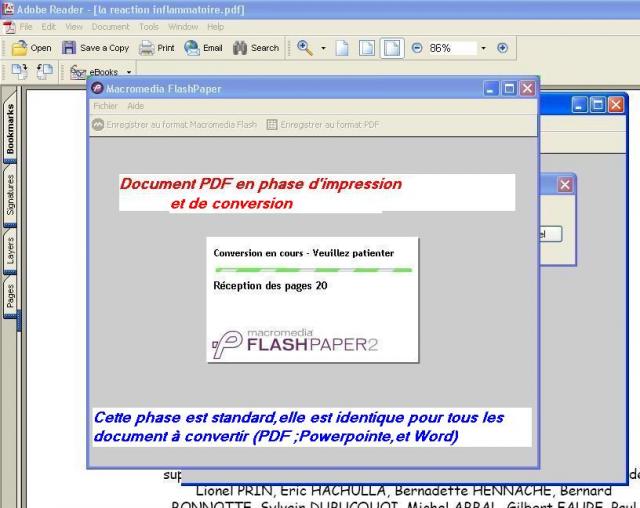Close the small dialog behind FlashPaper
This screenshot has width=640, height=508.
point(565,185)
